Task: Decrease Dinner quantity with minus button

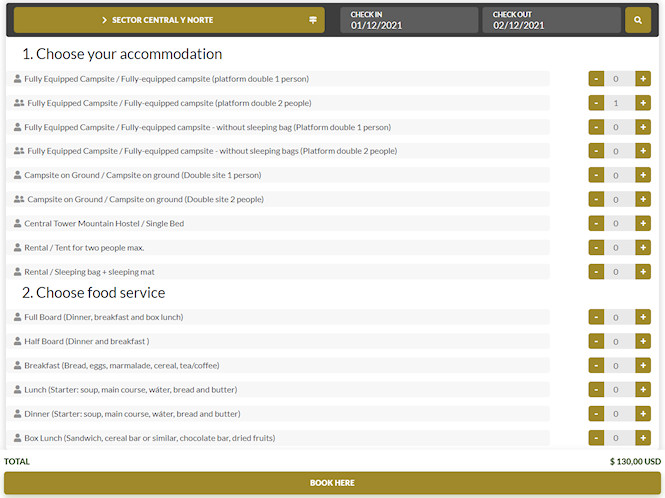Action: (x=596, y=414)
